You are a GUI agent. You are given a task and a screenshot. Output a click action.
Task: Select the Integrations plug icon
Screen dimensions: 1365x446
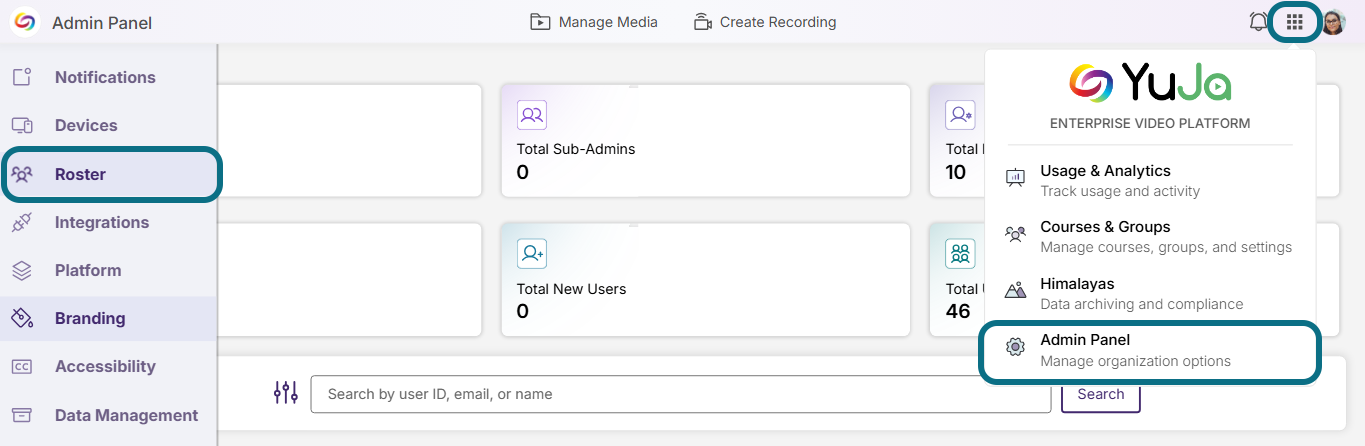click(22, 222)
